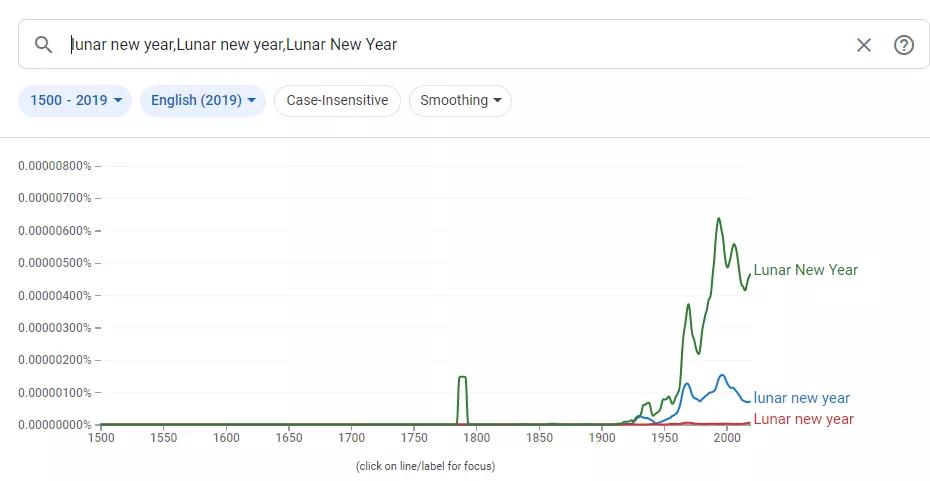Open the help question mark icon

click(x=903, y=44)
